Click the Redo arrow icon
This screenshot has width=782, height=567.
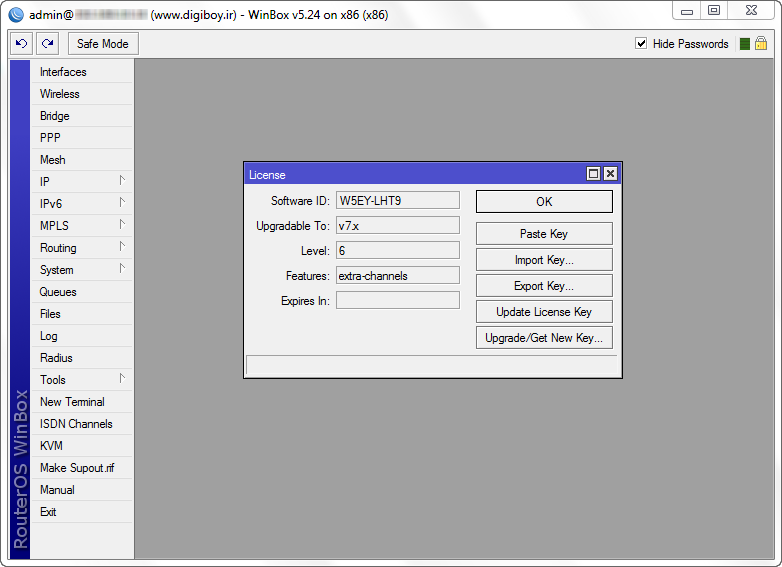(47, 43)
